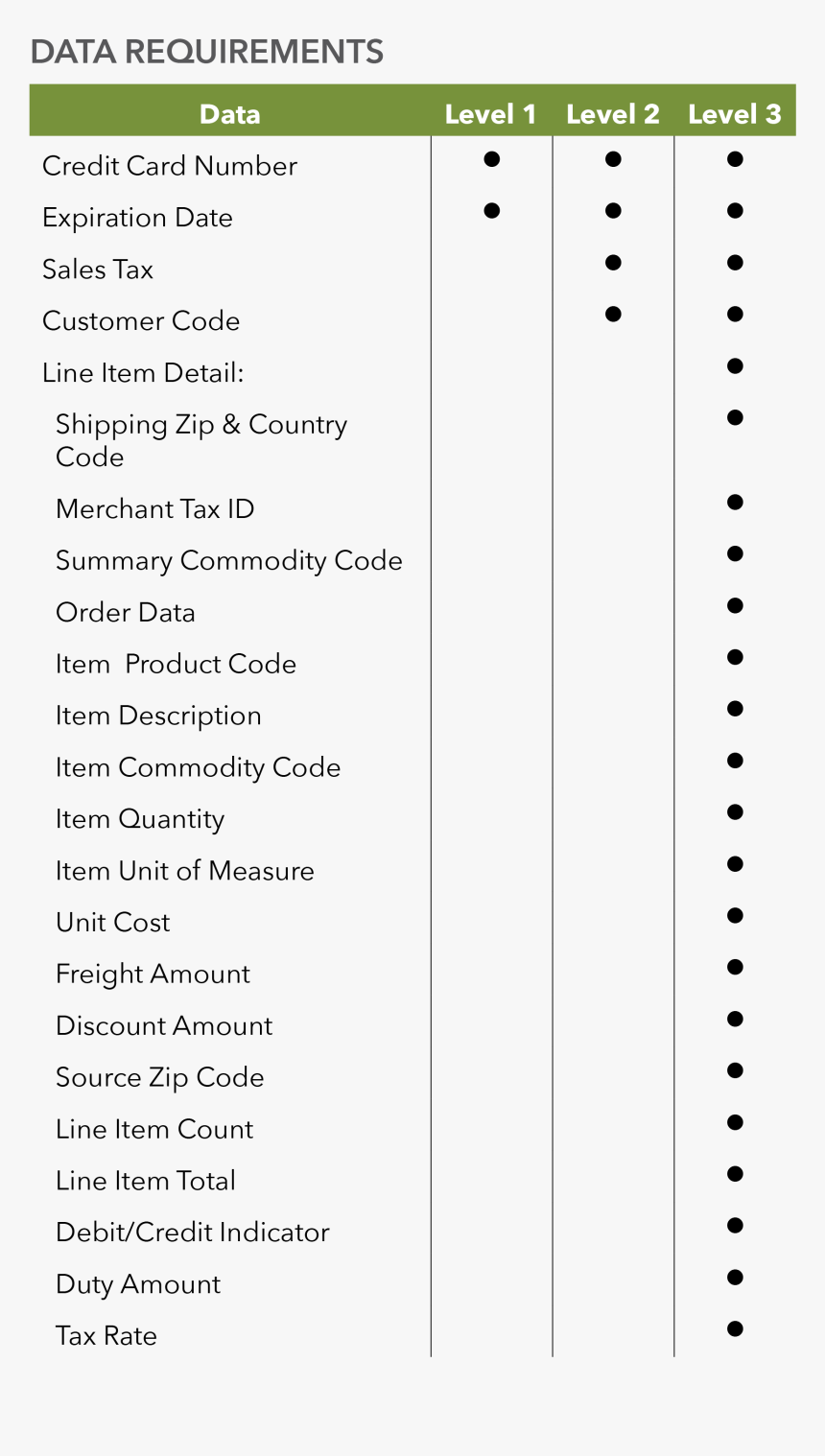Click the Item Unit of Measure label
Image resolution: width=825 pixels, height=1456 pixels.
pyautogui.click(x=185, y=871)
